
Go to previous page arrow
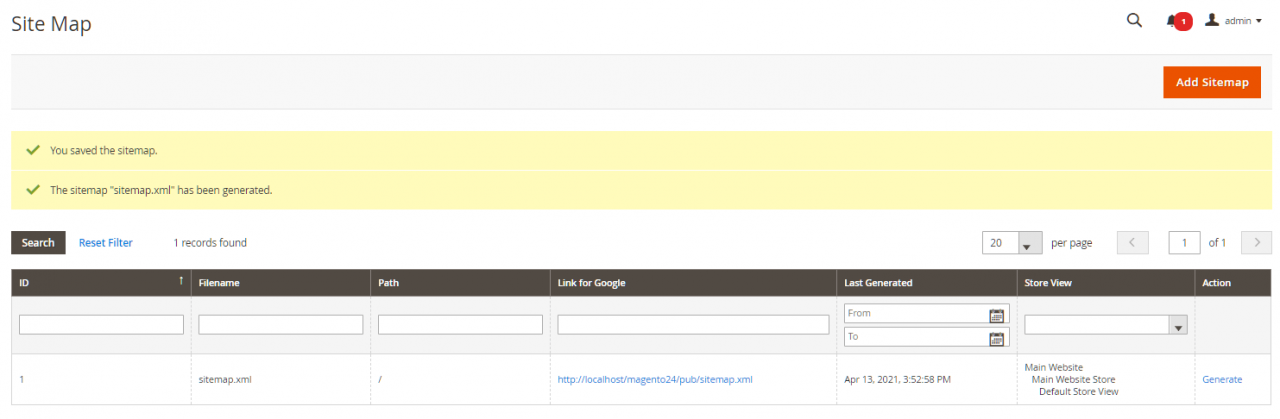1132,243
